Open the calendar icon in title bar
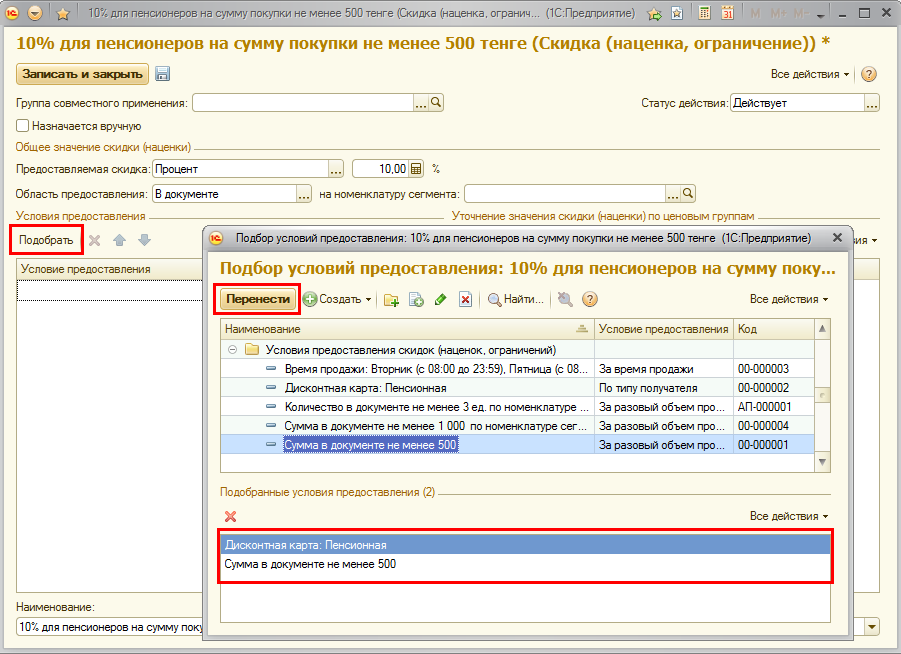The width and height of the screenshot is (901, 654). click(727, 14)
